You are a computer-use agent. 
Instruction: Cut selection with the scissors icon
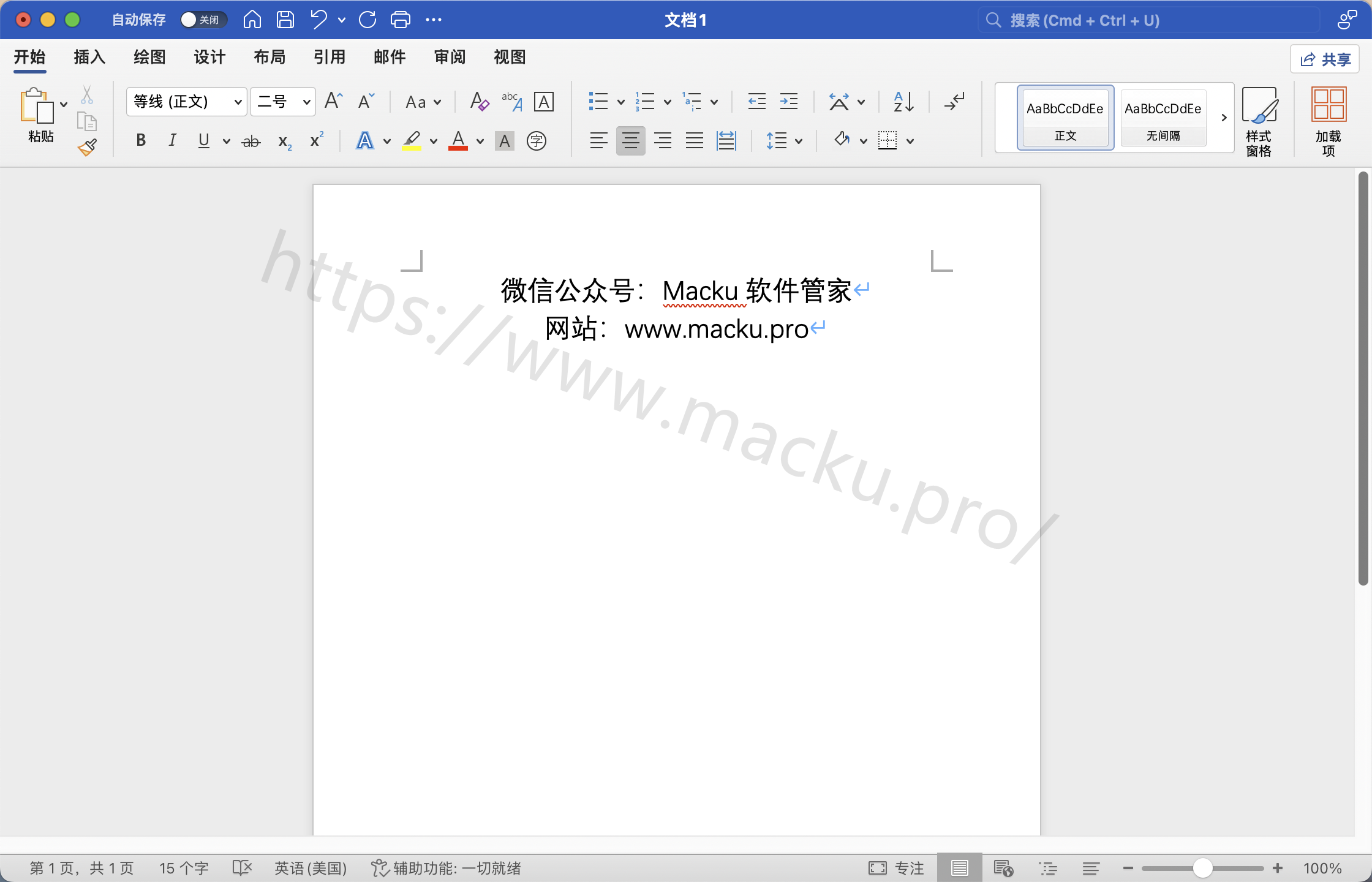87,95
